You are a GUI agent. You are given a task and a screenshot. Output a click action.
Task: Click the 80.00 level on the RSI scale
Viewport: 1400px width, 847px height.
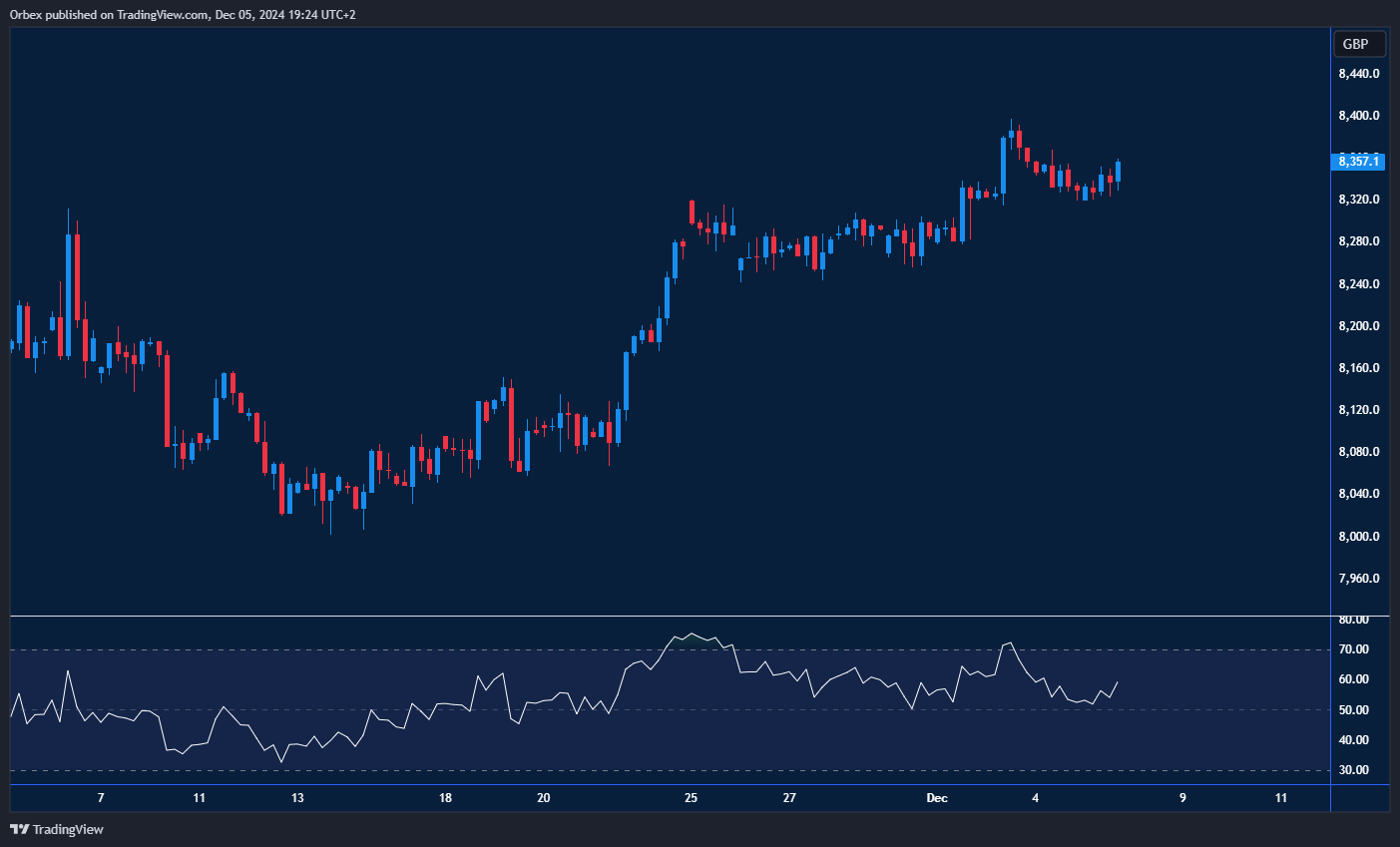[1354, 620]
